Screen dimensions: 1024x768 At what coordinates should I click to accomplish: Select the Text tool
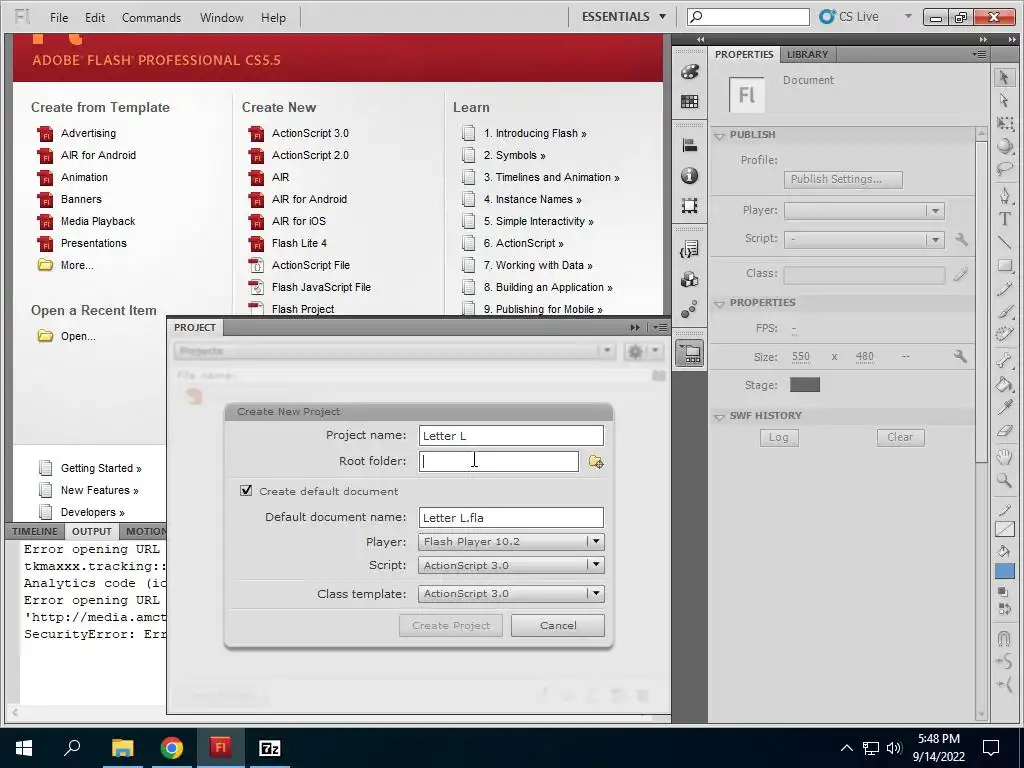coord(1004,219)
